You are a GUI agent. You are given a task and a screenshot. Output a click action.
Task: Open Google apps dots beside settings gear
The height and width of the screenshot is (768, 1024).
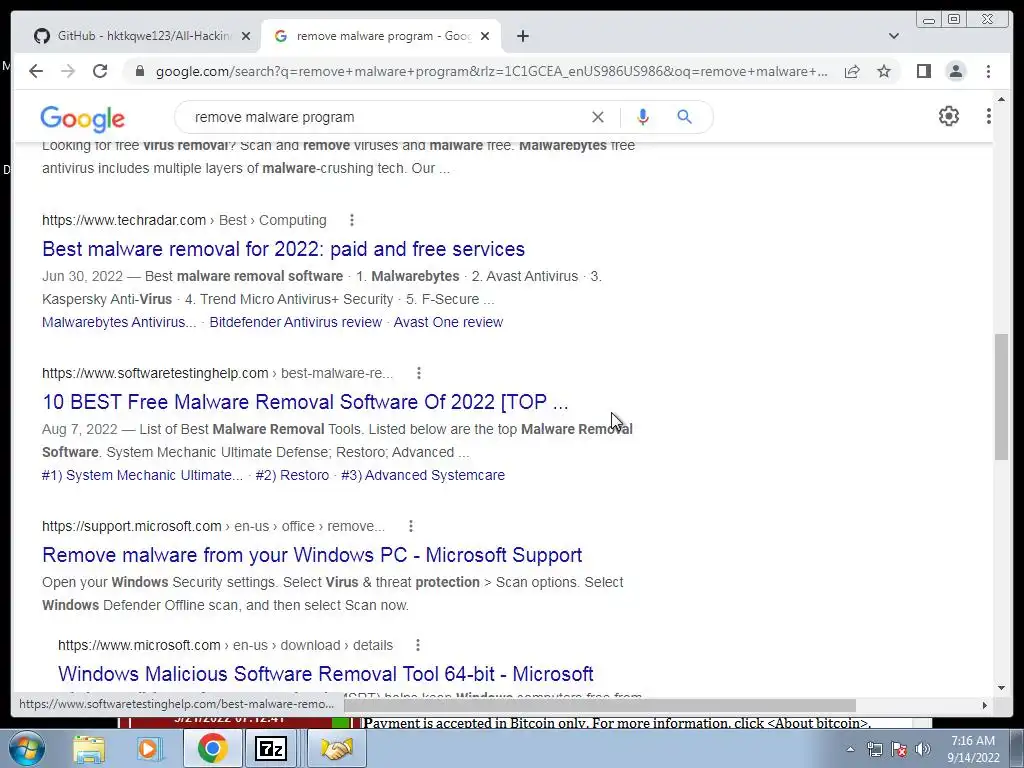(988, 116)
